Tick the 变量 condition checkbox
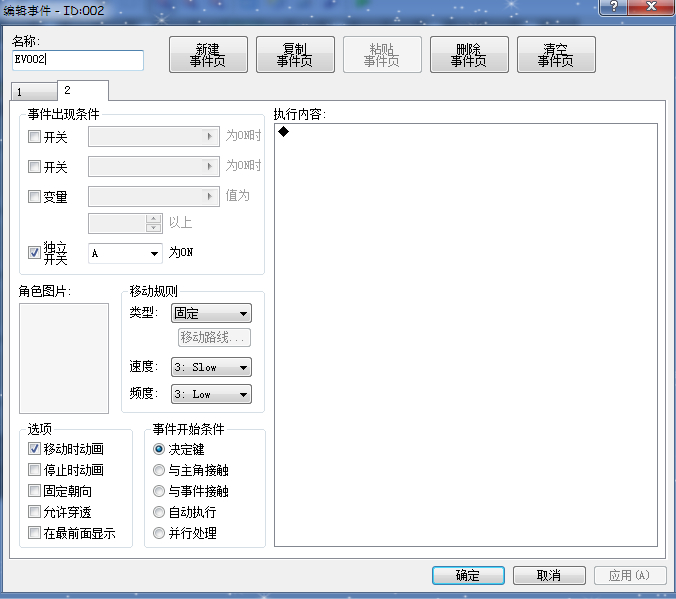The image size is (676, 599). [x=34, y=197]
